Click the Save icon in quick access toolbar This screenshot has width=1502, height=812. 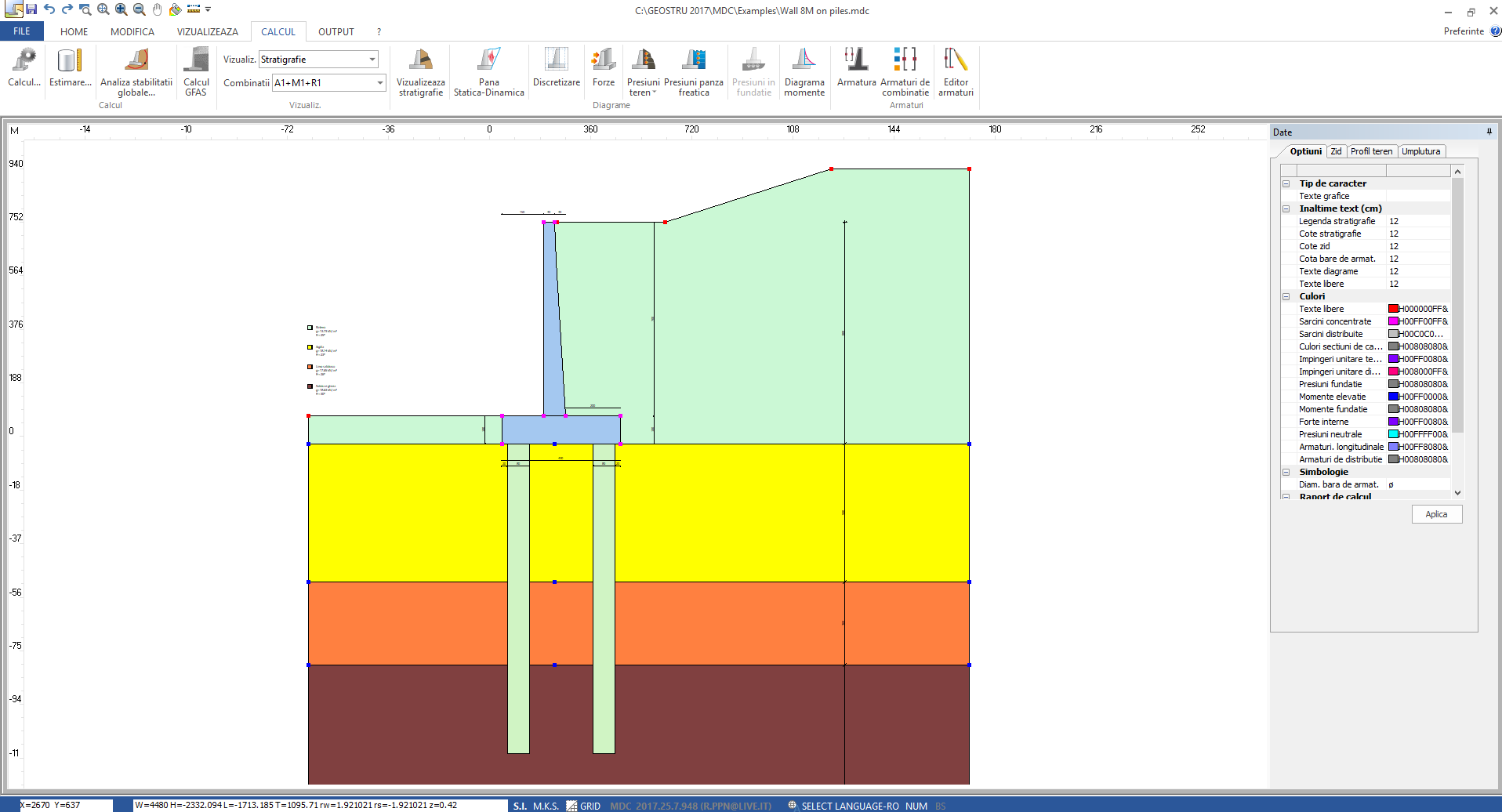(32, 9)
